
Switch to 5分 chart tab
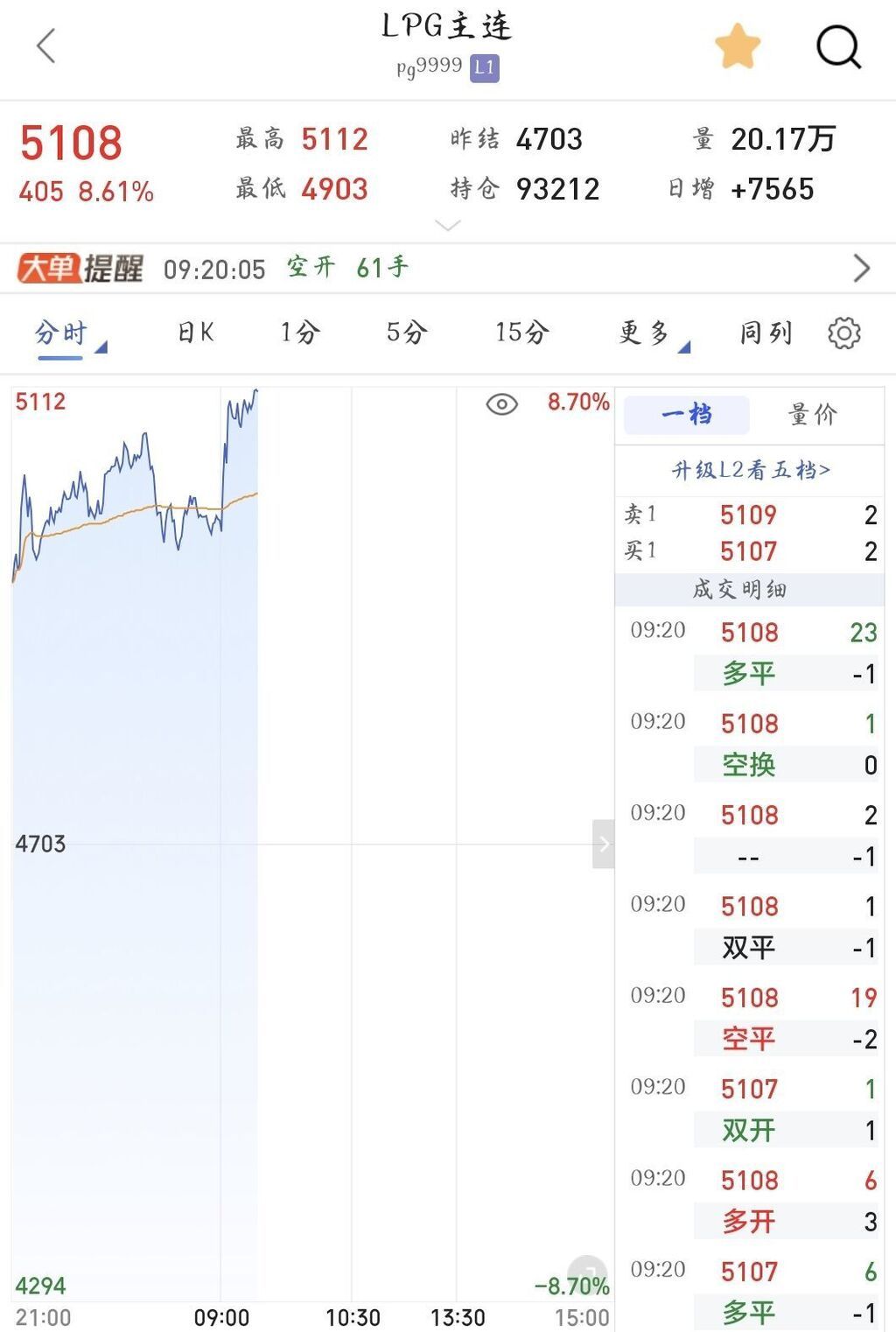[x=407, y=333]
